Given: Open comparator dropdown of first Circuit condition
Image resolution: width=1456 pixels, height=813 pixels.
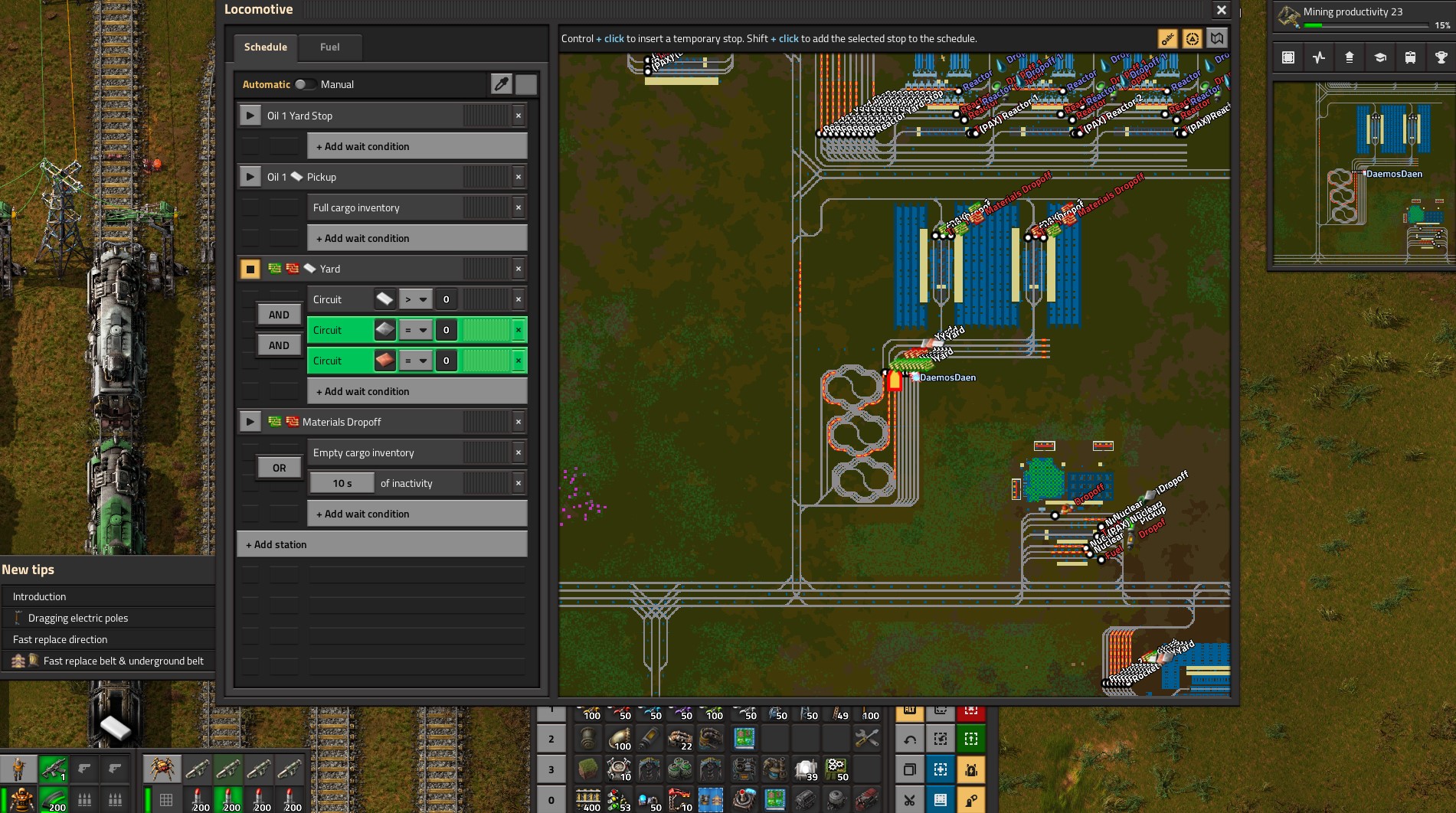Looking at the screenshot, I should (x=416, y=299).
